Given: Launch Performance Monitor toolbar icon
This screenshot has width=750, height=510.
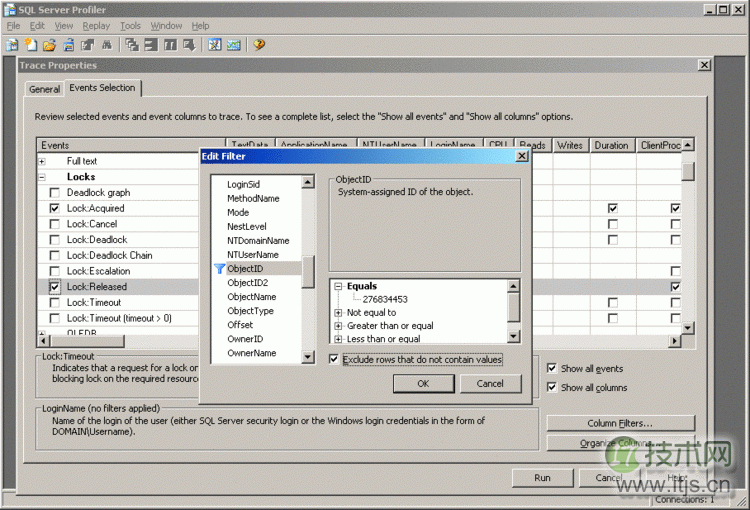Looking at the screenshot, I should 233,45.
